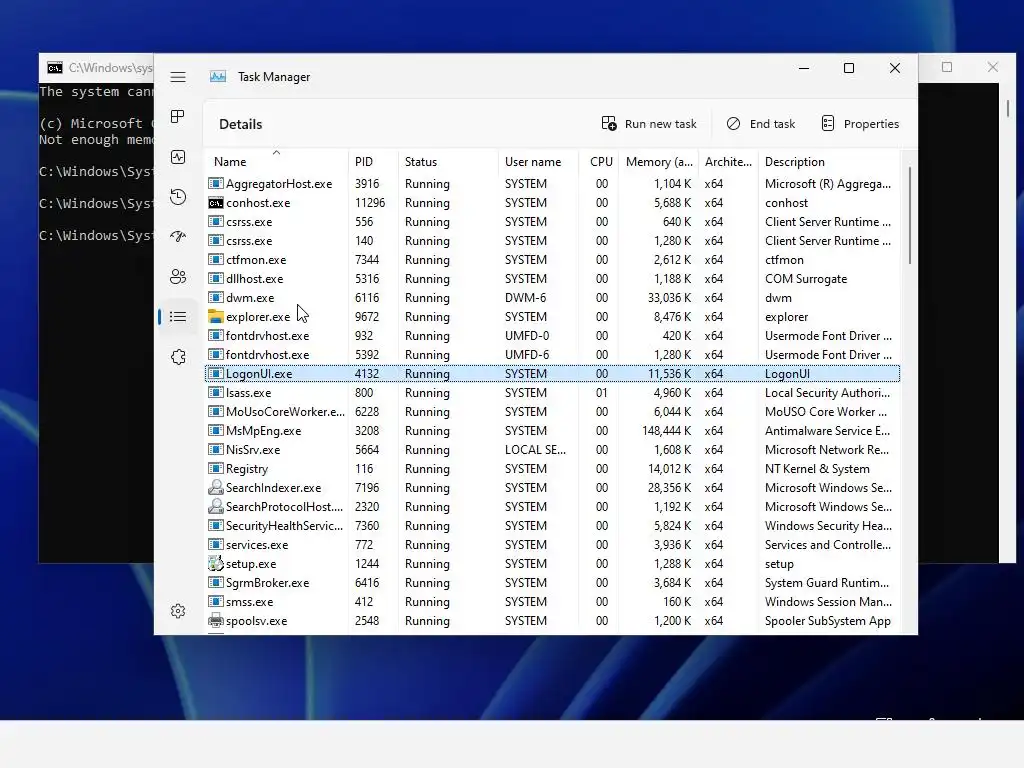
Task: Select the SgrmBroker.exe process row
Action: [552, 583]
